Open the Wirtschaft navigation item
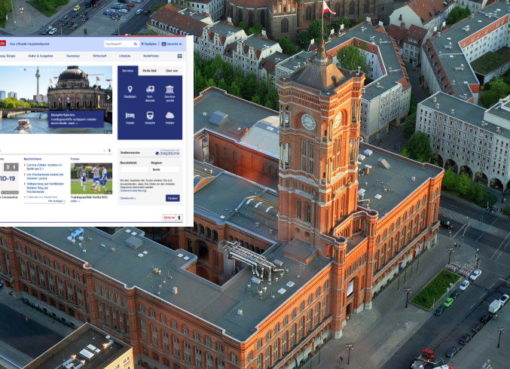 100,56
